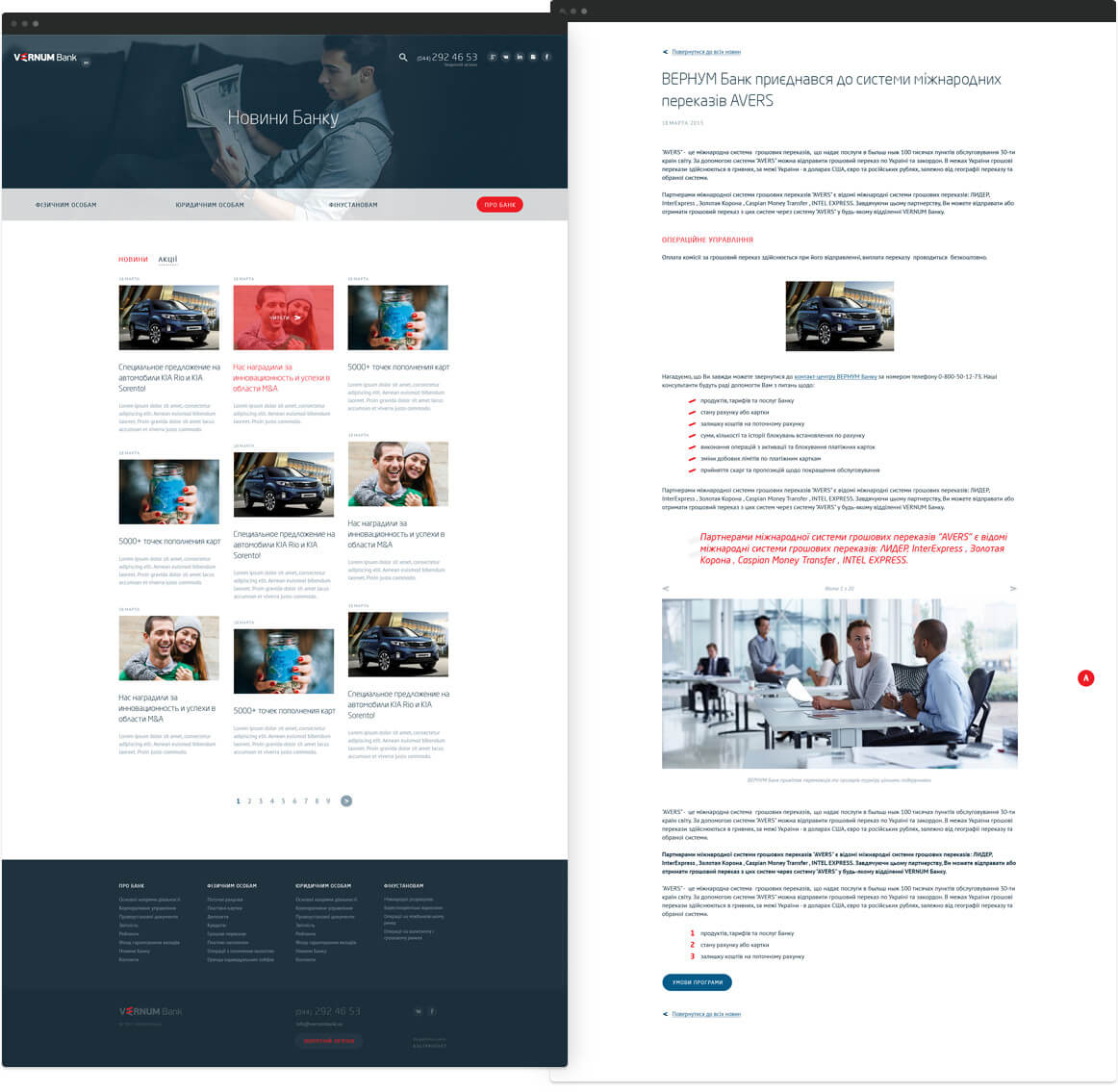Click article title 'ВЕРНУМ Банк приєднався до системи'
The height and width of the screenshot is (1092, 1118).
tap(830, 89)
